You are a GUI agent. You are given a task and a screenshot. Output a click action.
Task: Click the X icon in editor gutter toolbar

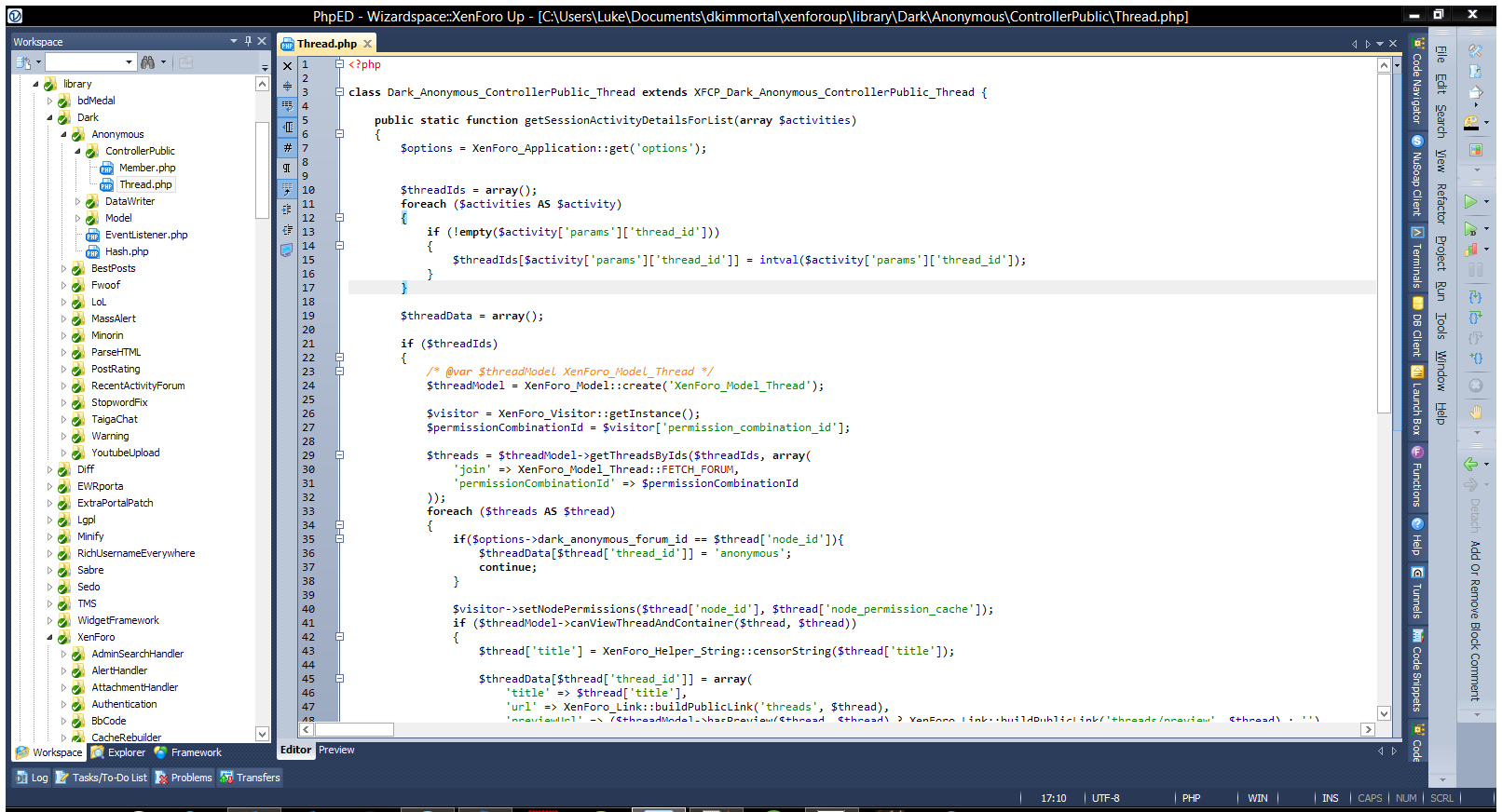coord(287,66)
